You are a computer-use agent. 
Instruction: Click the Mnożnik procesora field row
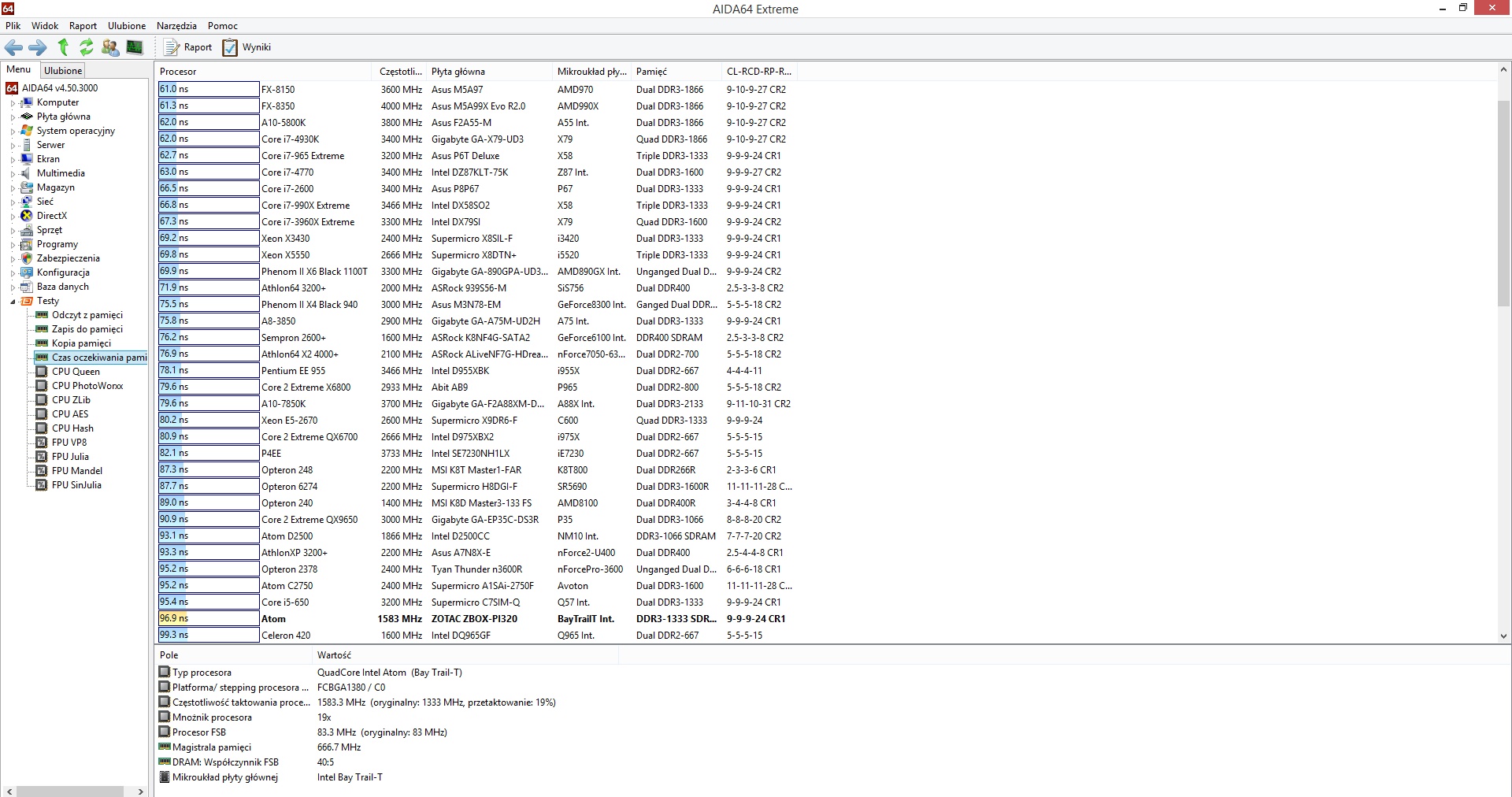[x=387, y=717]
